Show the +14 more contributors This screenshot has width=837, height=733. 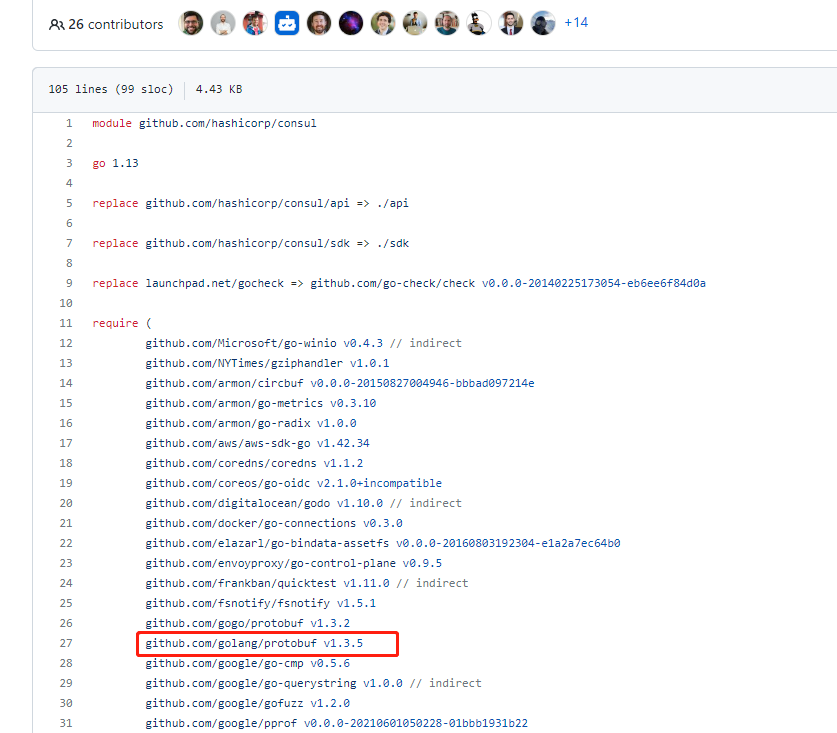click(576, 22)
